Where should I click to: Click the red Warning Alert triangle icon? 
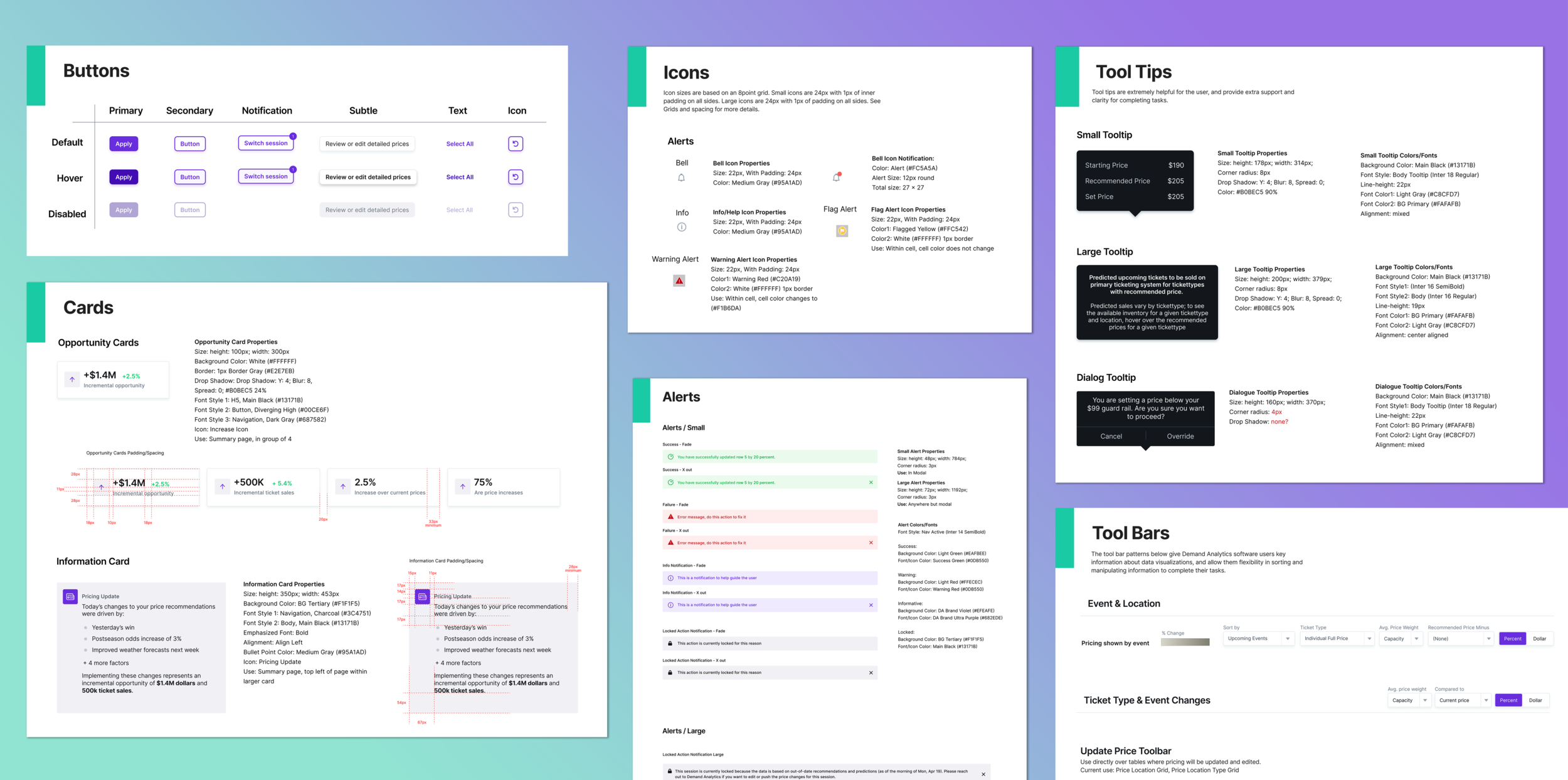679,280
